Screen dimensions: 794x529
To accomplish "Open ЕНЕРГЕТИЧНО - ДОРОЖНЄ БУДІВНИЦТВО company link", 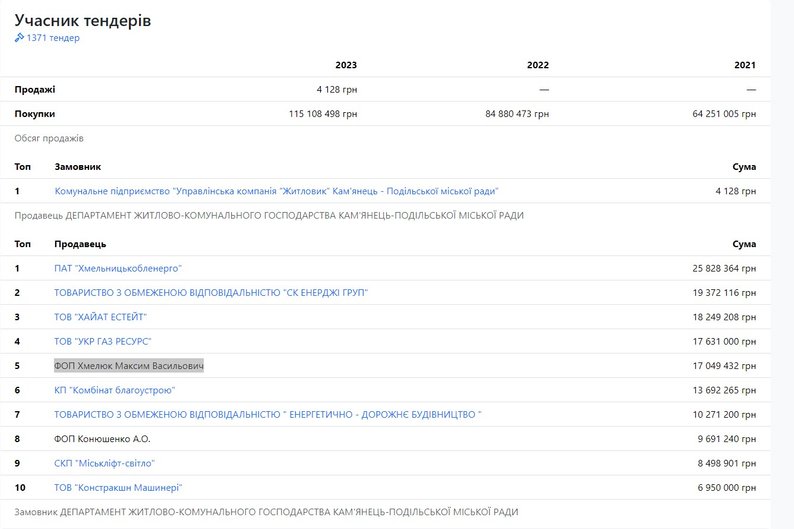I will point(268,414).
